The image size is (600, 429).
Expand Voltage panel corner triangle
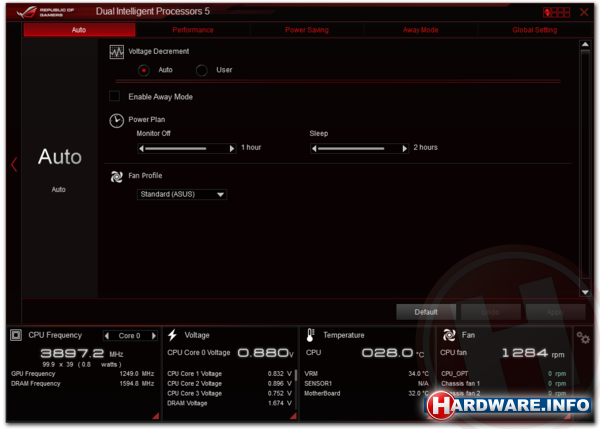(x=293, y=416)
